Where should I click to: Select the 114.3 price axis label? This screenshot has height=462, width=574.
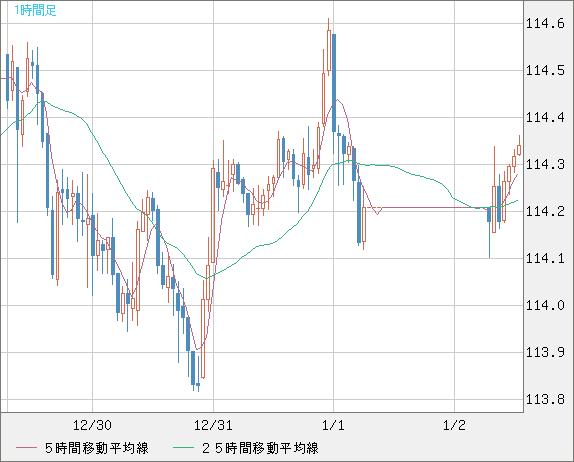click(x=545, y=164)
